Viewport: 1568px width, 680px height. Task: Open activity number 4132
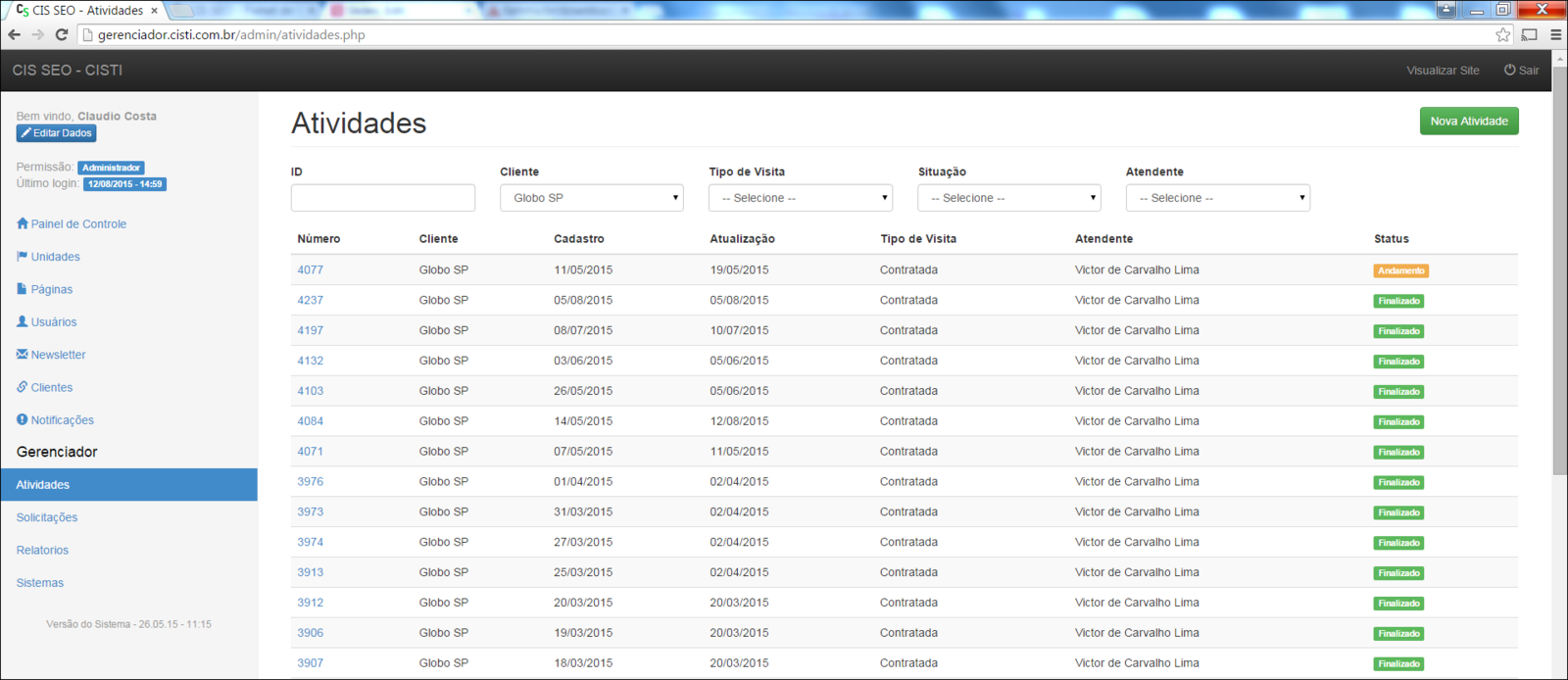[311, 361]
